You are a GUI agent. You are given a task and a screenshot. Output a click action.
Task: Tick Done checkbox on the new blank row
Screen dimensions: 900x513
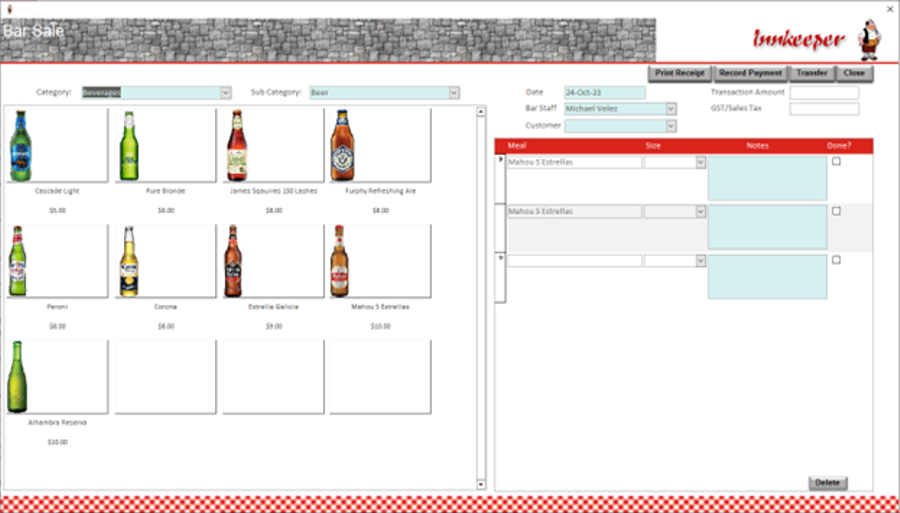pos(836,260)
